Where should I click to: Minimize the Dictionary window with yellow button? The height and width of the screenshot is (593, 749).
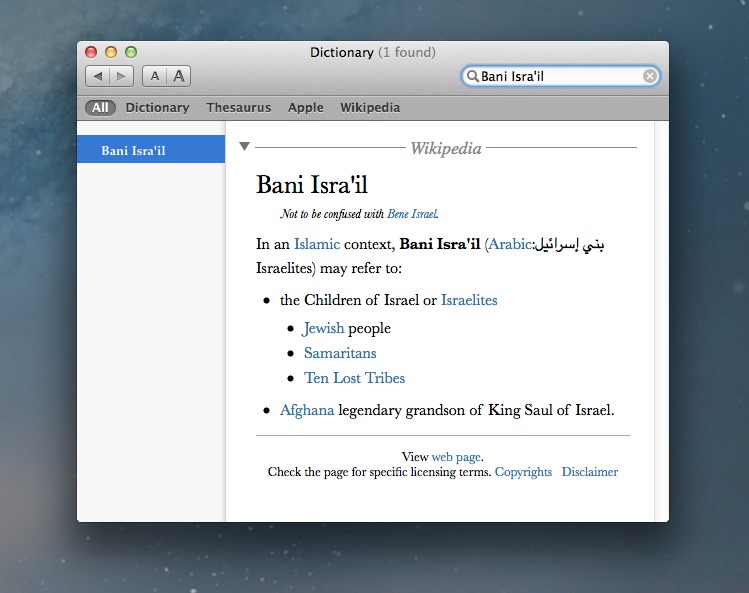pos(111,52)
